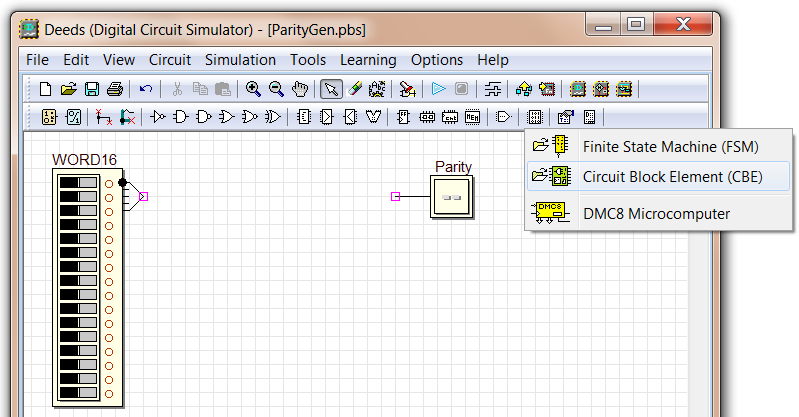Insert a counter Cnt component

pyautogui.click(x=449, y=117)
